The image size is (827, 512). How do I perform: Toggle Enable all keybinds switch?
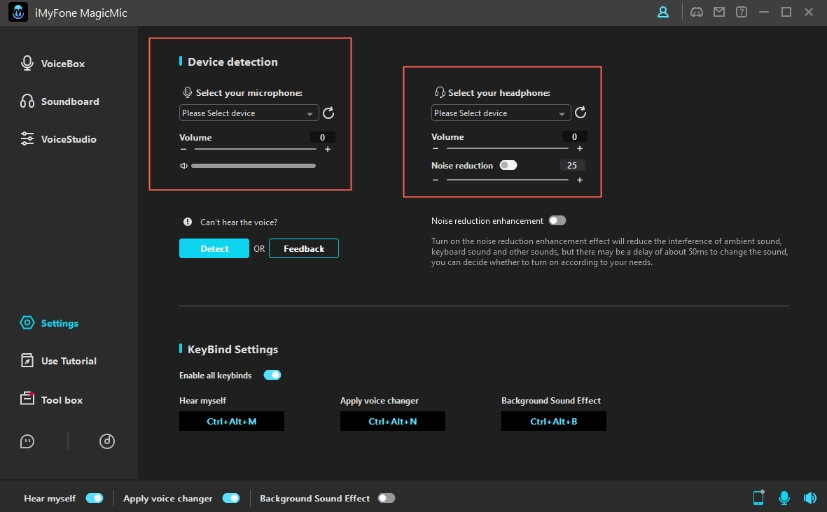coord(272,375)
